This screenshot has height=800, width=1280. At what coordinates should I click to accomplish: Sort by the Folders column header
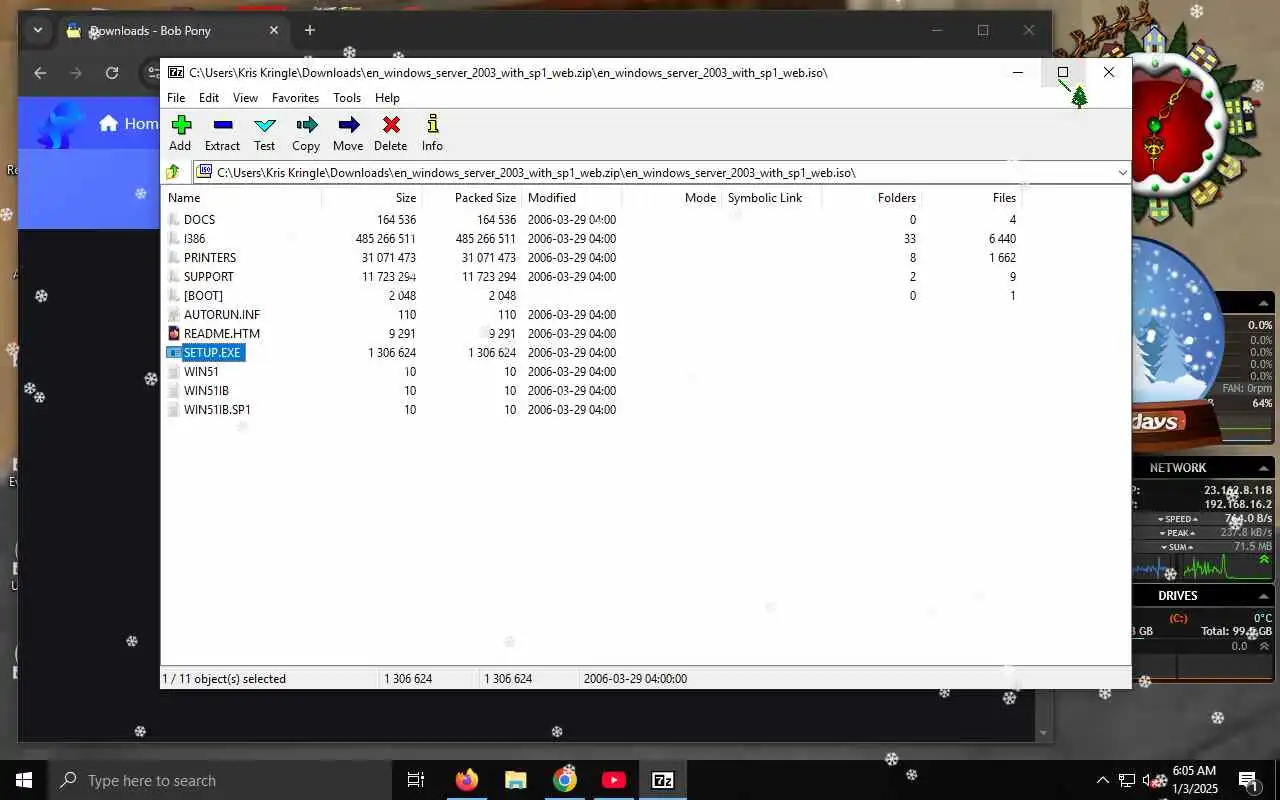coord(872,198)
